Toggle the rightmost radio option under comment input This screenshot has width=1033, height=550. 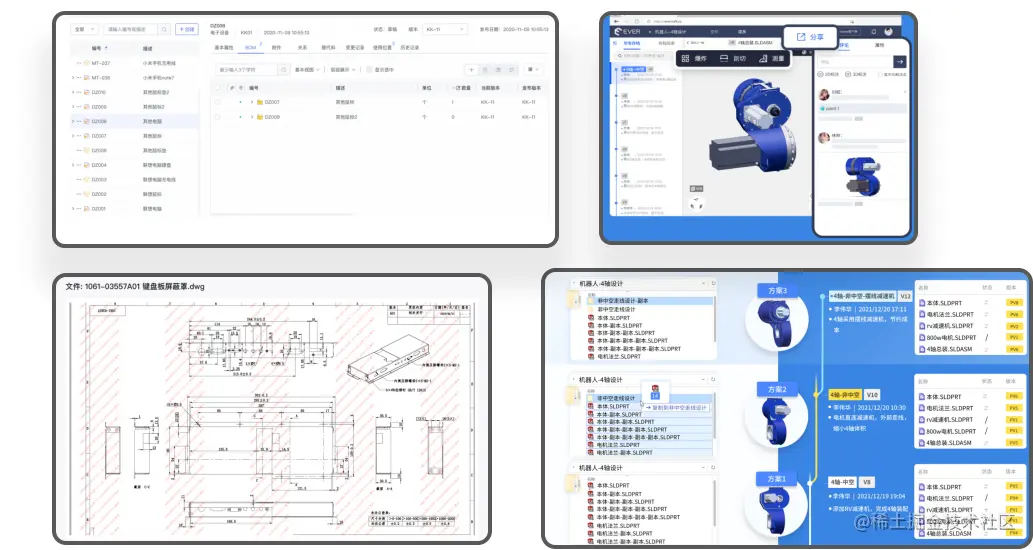click(881, 74)
